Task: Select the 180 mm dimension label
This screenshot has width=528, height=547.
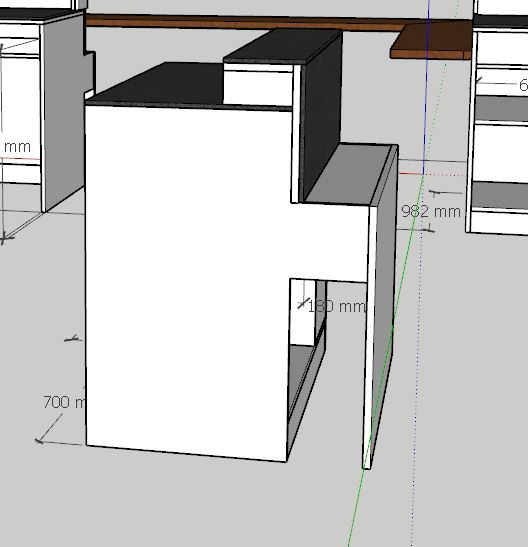Action: 337,306
